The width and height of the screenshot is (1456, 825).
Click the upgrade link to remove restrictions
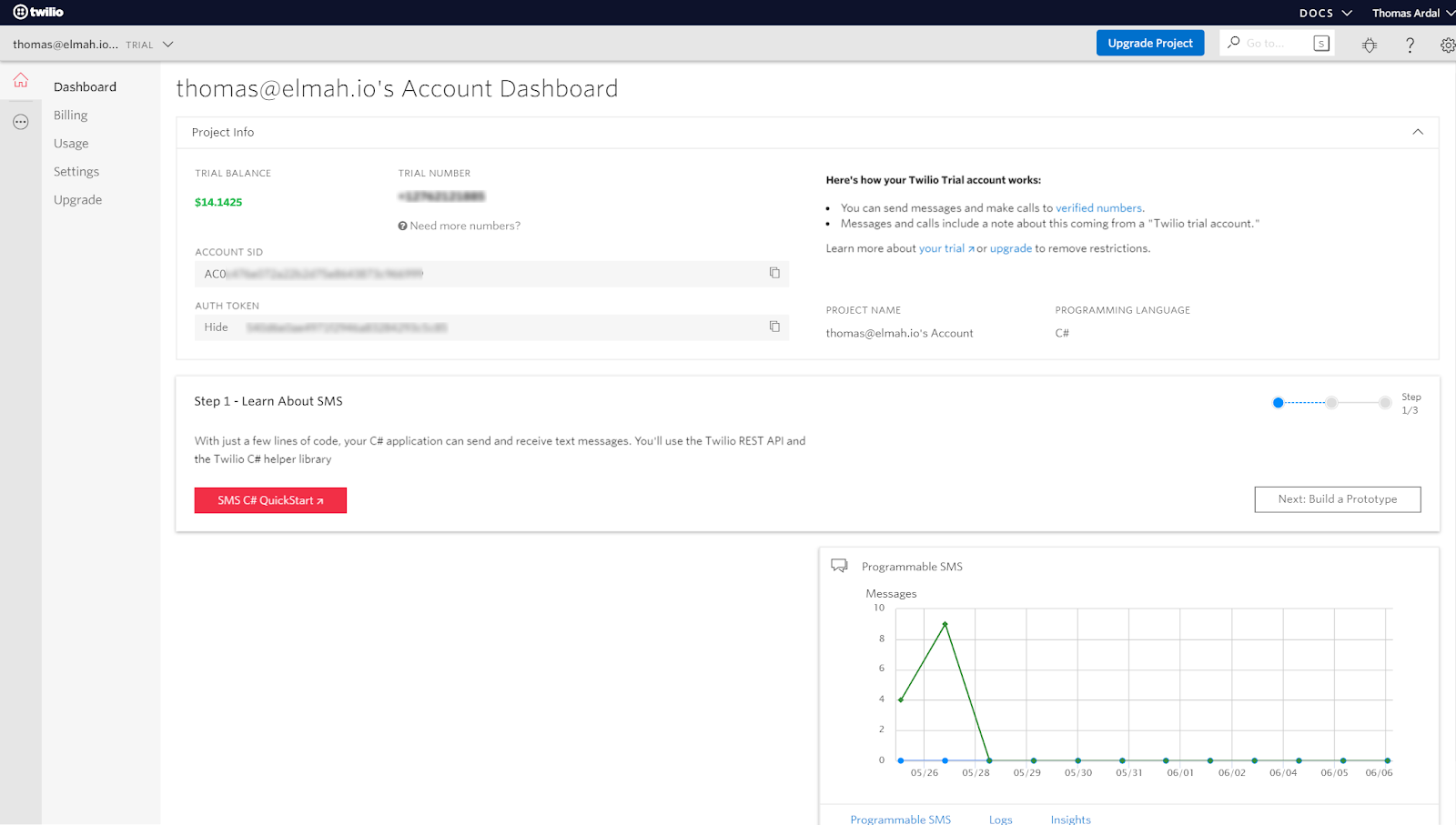1011,248
